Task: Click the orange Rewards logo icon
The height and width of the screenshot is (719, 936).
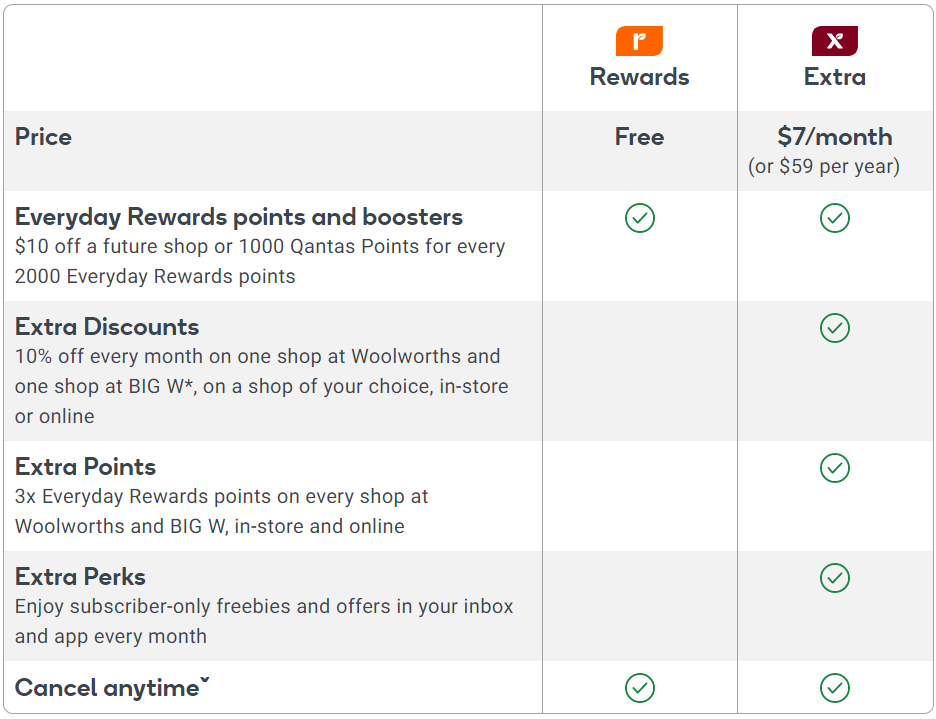Action: click(x=639, y=41)
